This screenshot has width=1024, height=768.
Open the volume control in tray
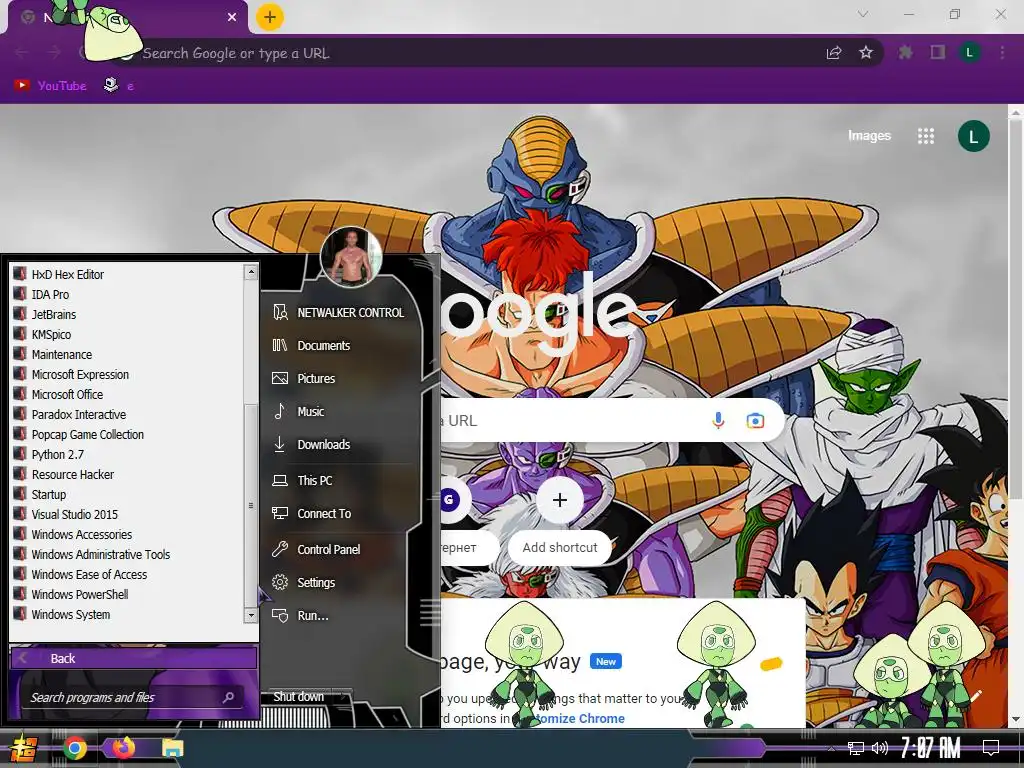[x=880, y=748]
